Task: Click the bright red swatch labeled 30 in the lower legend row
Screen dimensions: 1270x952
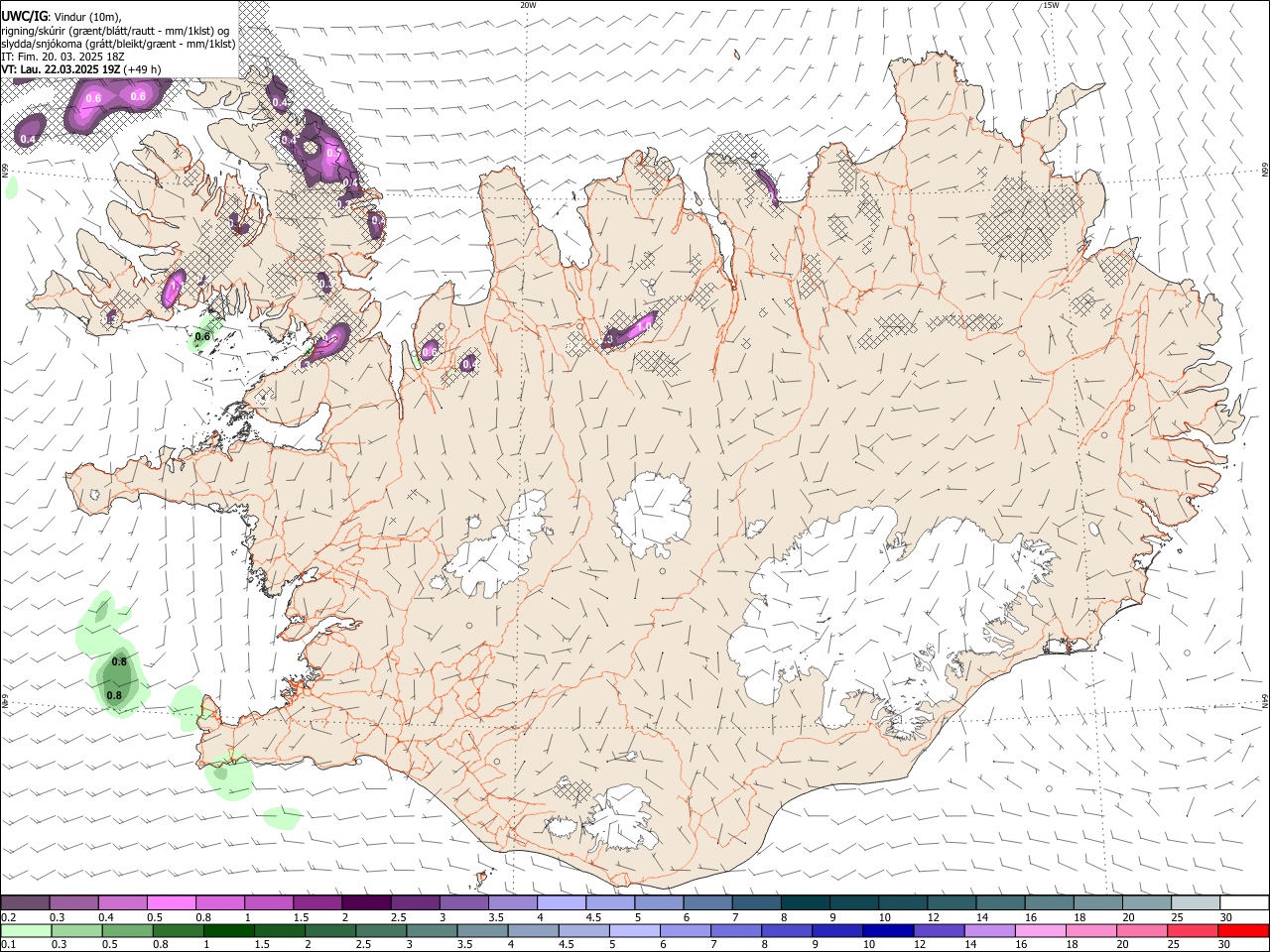Action: coord(1243,930)
